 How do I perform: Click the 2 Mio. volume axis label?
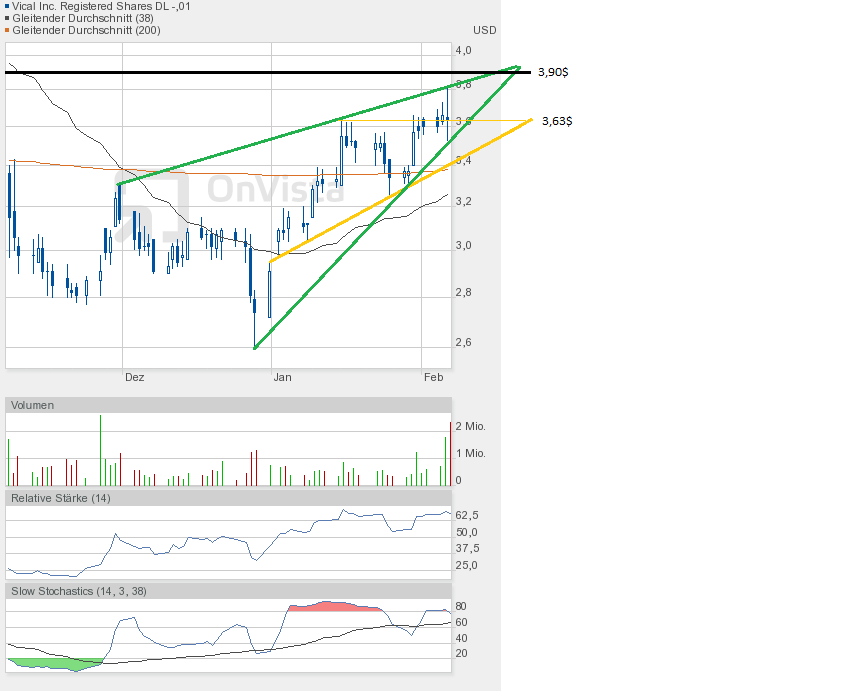coord(470,426)
